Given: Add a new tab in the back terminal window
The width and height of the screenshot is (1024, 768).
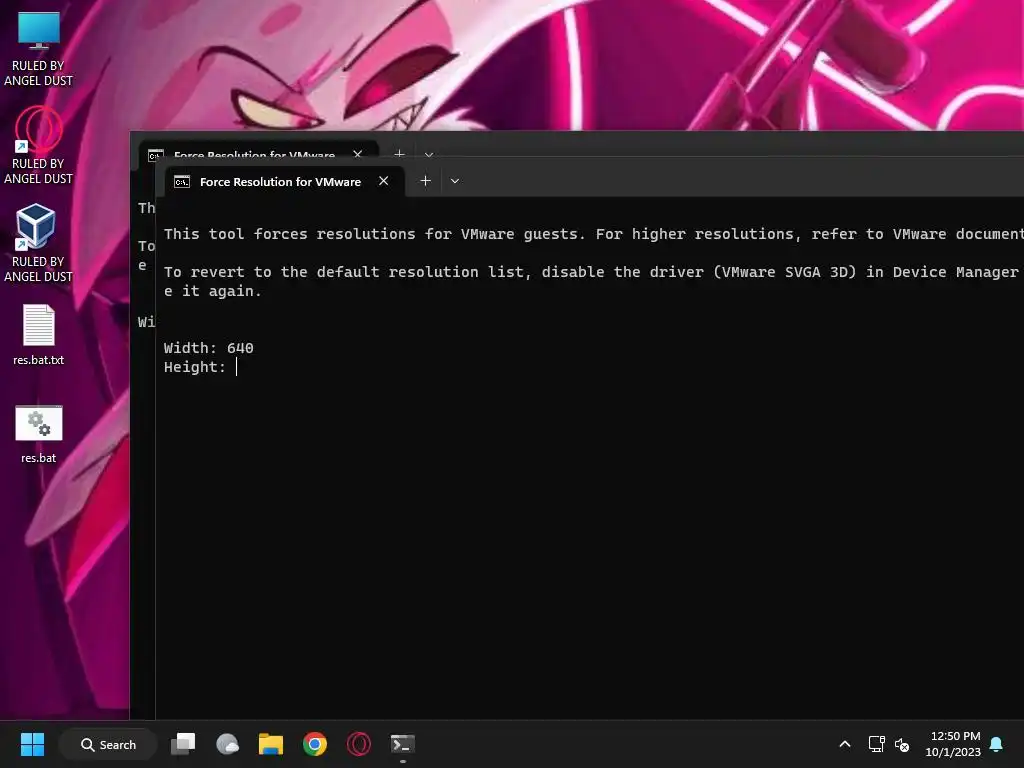Looking at the screenshot, I should [x=399, y=154].
